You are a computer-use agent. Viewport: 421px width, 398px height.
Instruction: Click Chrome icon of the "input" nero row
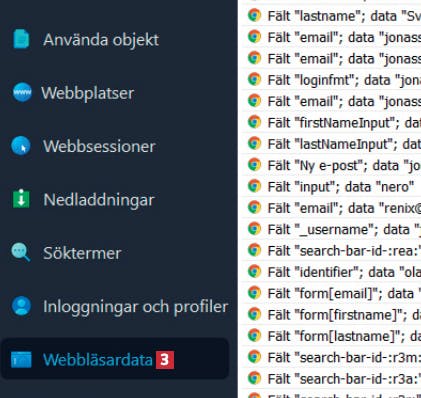coord(254,186)
